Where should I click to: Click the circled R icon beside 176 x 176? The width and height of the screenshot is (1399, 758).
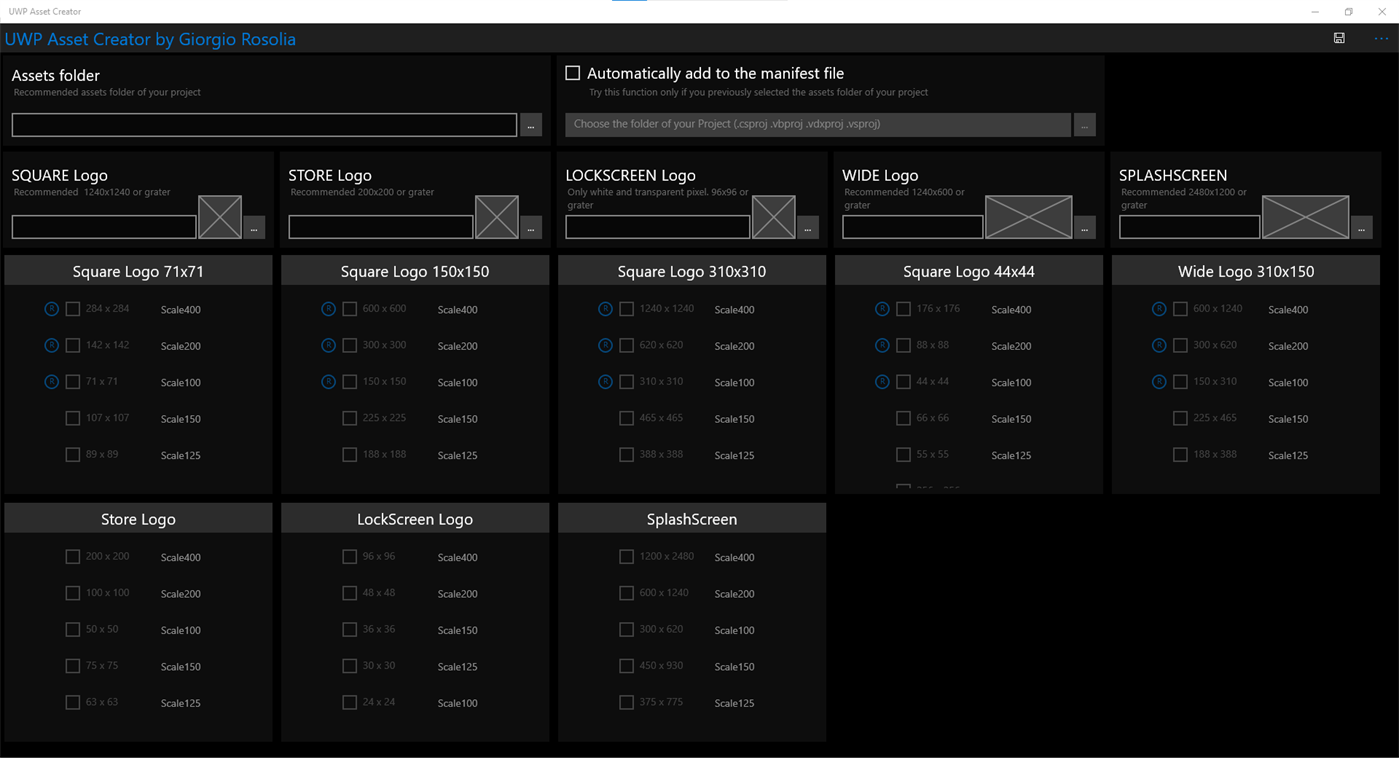(882, 309)
